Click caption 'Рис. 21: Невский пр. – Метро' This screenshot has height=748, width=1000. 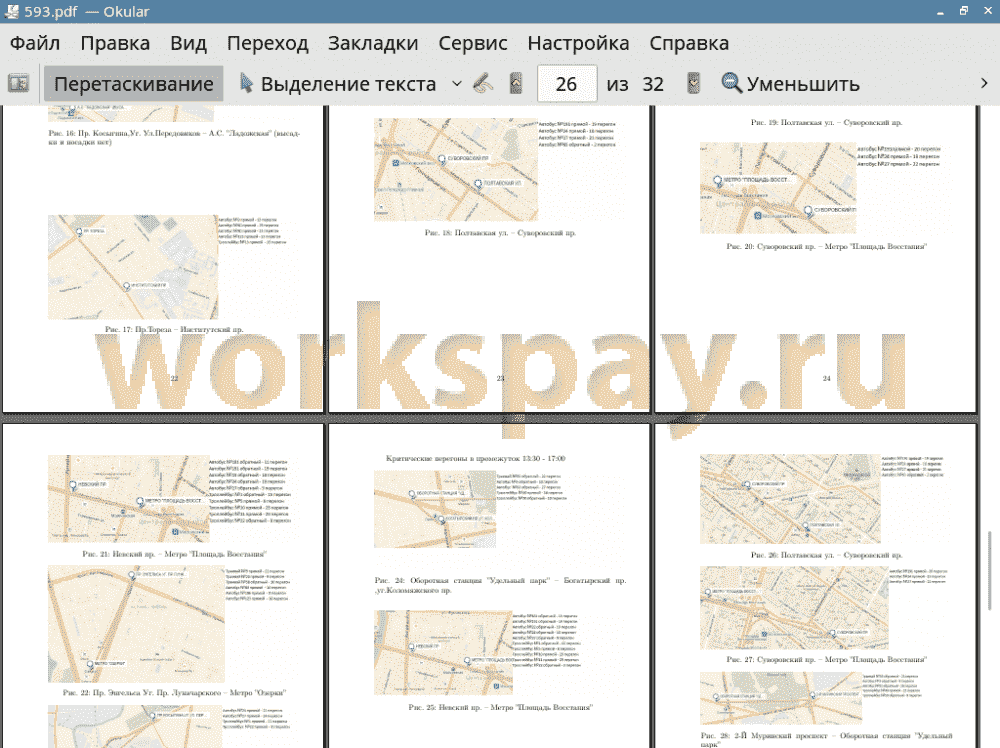click(x=174, y=554)
